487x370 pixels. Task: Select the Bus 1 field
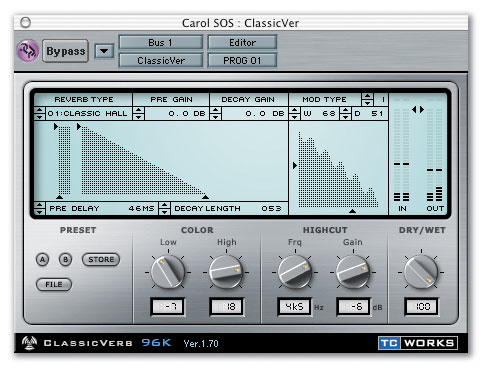[x=161, y=43]
